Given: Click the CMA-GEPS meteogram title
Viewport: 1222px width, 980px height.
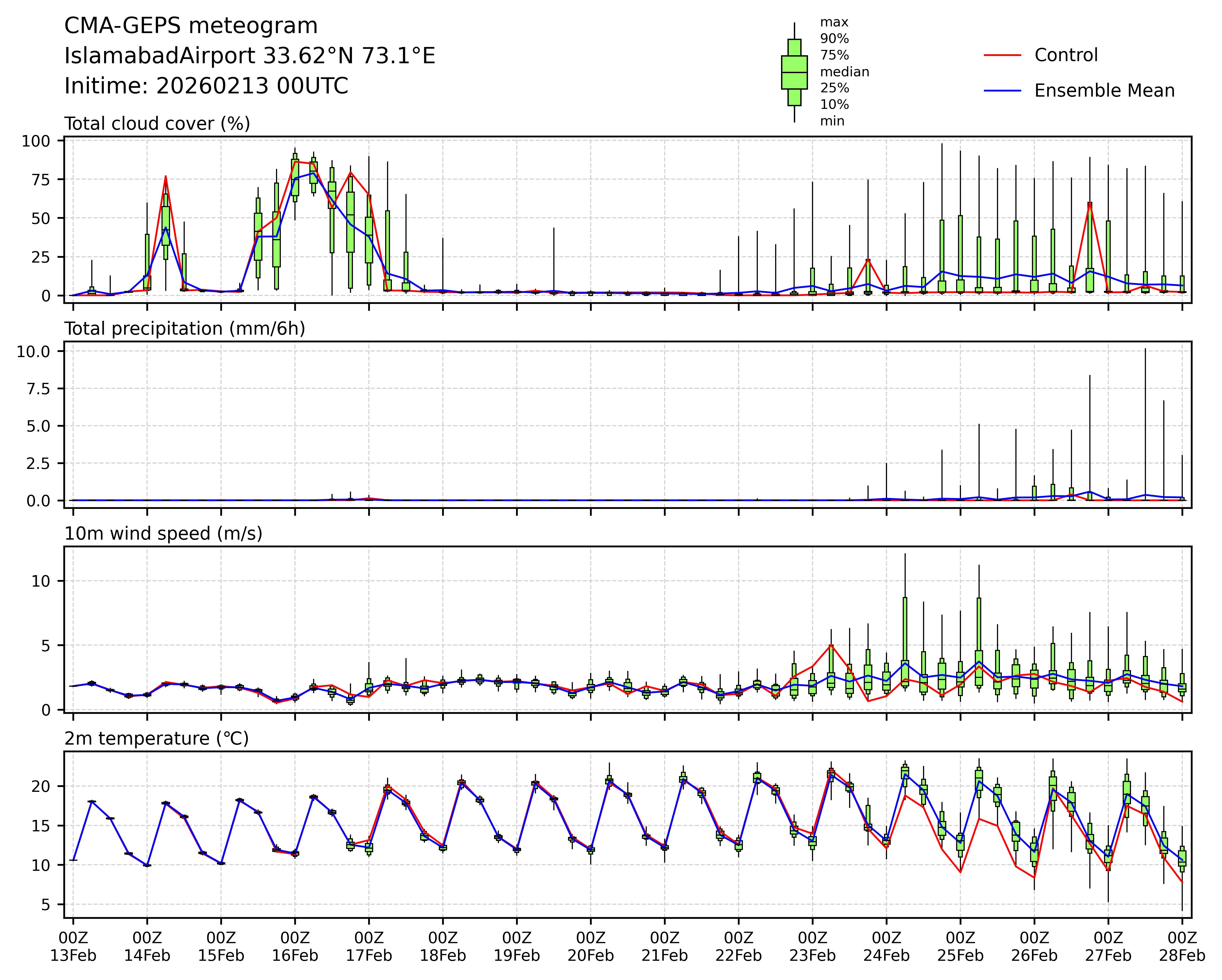Looking at the screenshot, I should click(x=191, y=26).
